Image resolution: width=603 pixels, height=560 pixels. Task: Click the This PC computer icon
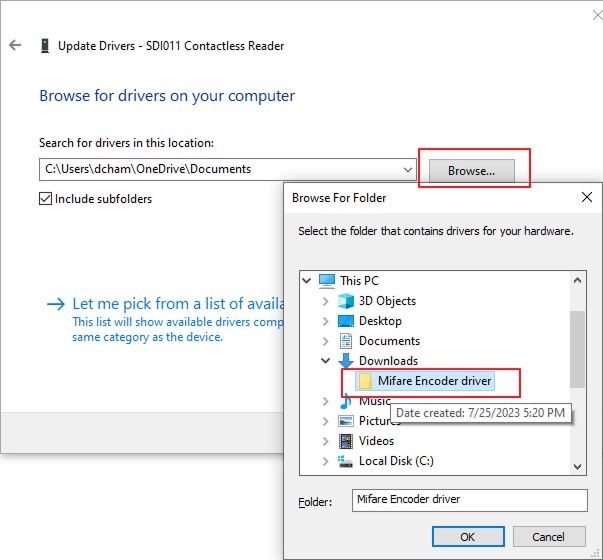click(x=326, y=281)
